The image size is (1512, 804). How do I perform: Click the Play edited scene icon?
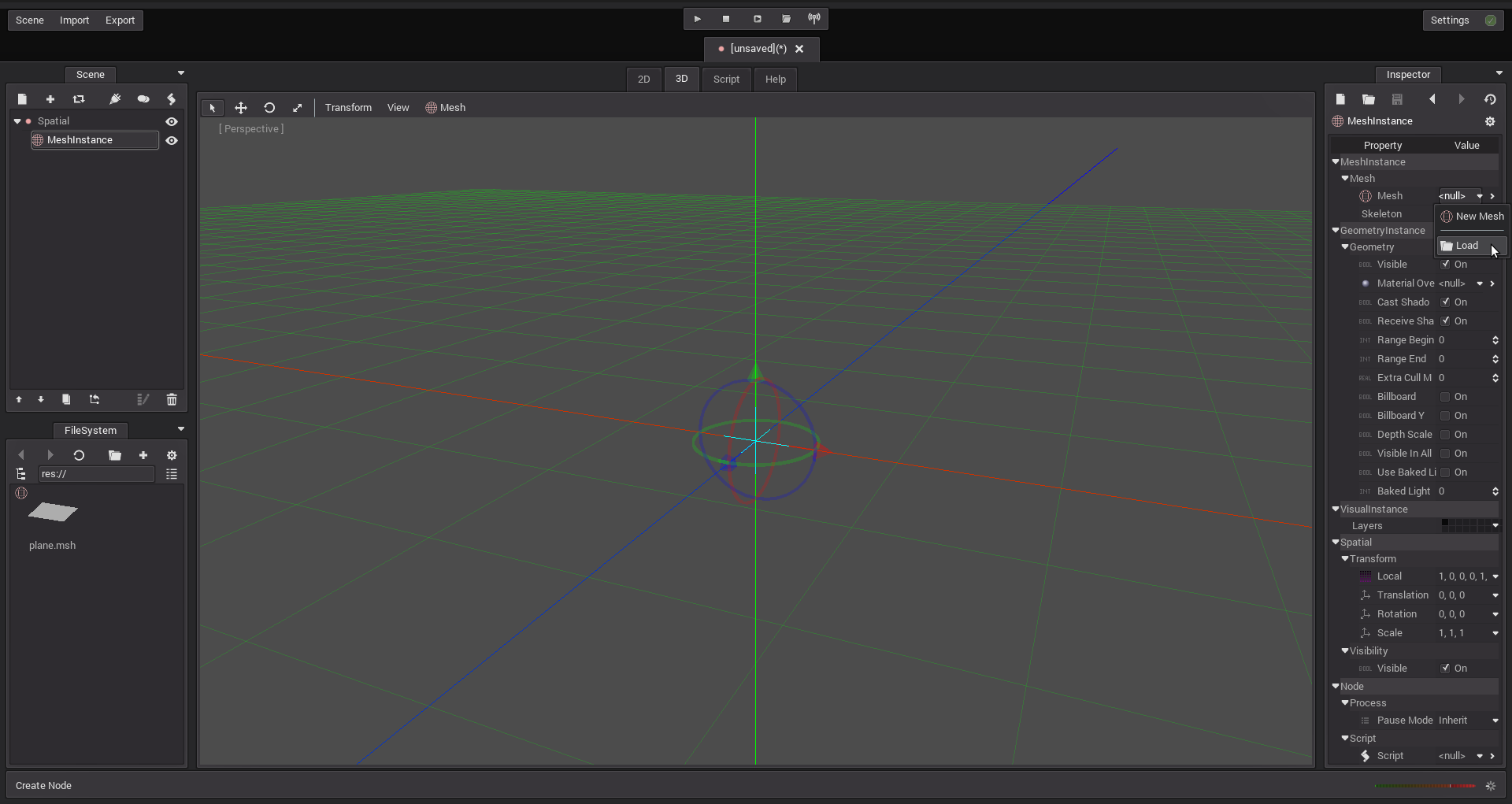pos(757,19)
